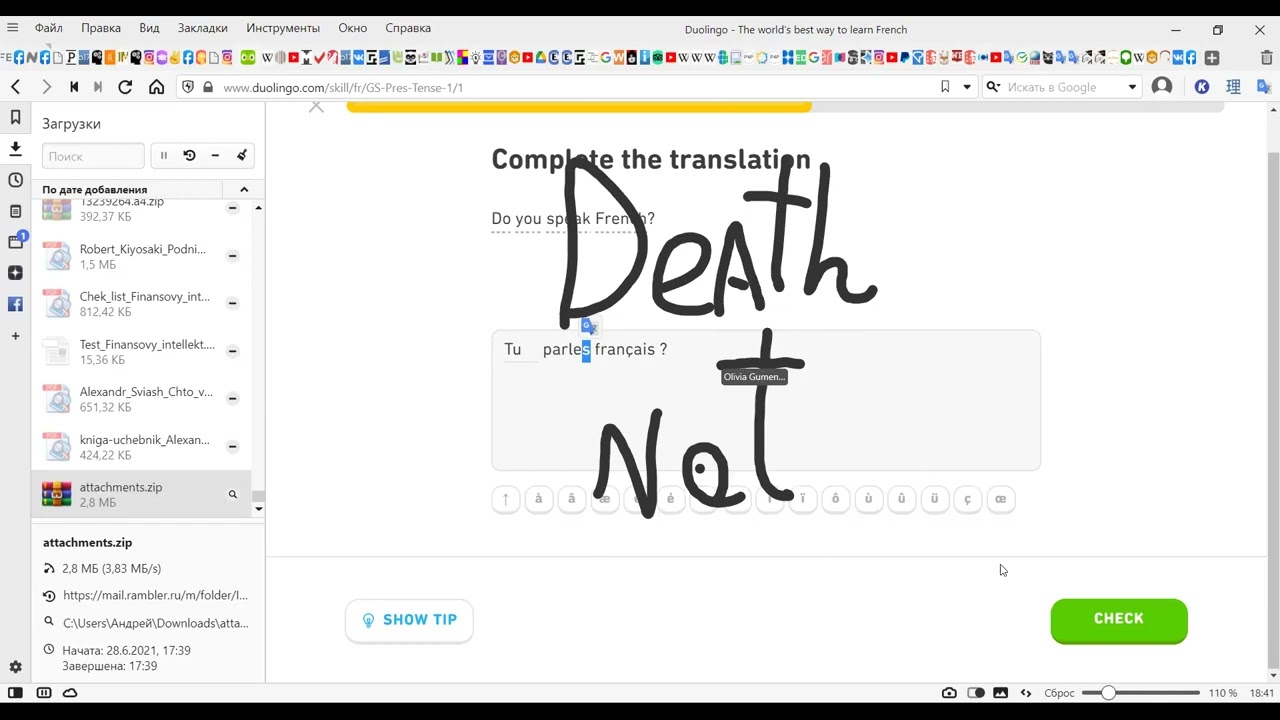This screenshot has height=720, width=1280.
Task: Open the search field dropdown arrow
Action: (1132, 87)
